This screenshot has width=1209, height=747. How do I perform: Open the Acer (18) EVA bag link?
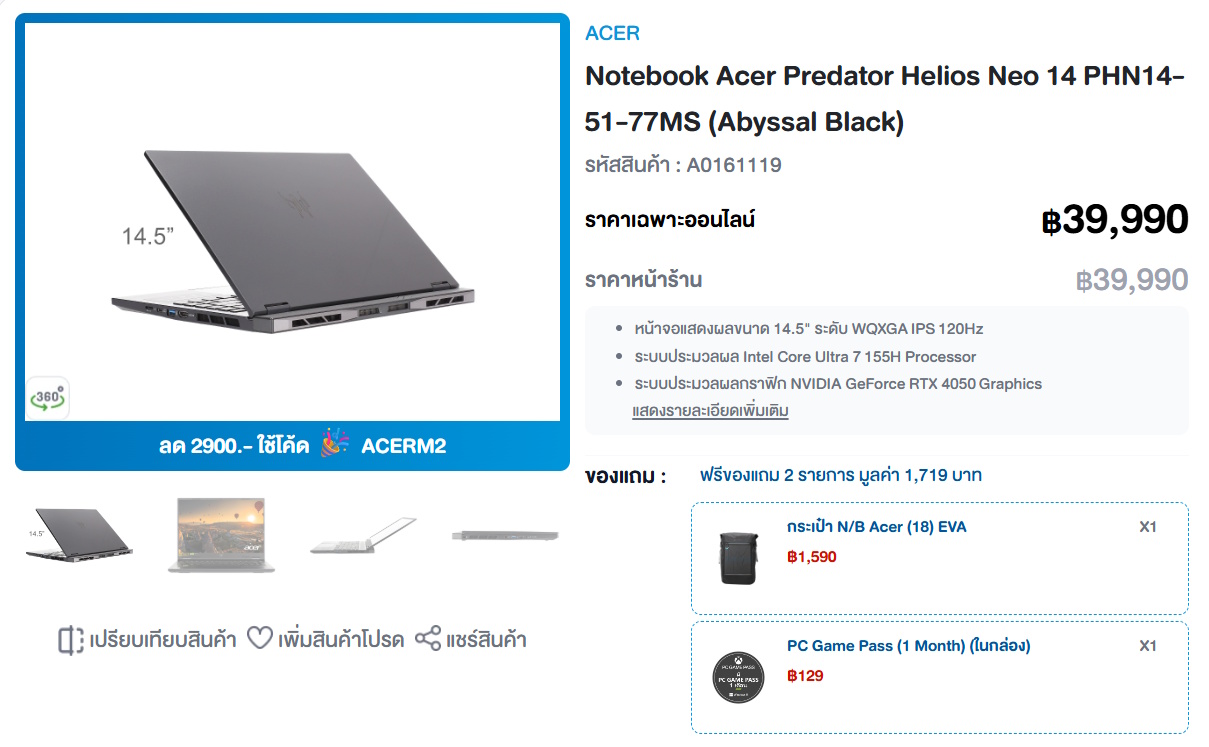876,527
